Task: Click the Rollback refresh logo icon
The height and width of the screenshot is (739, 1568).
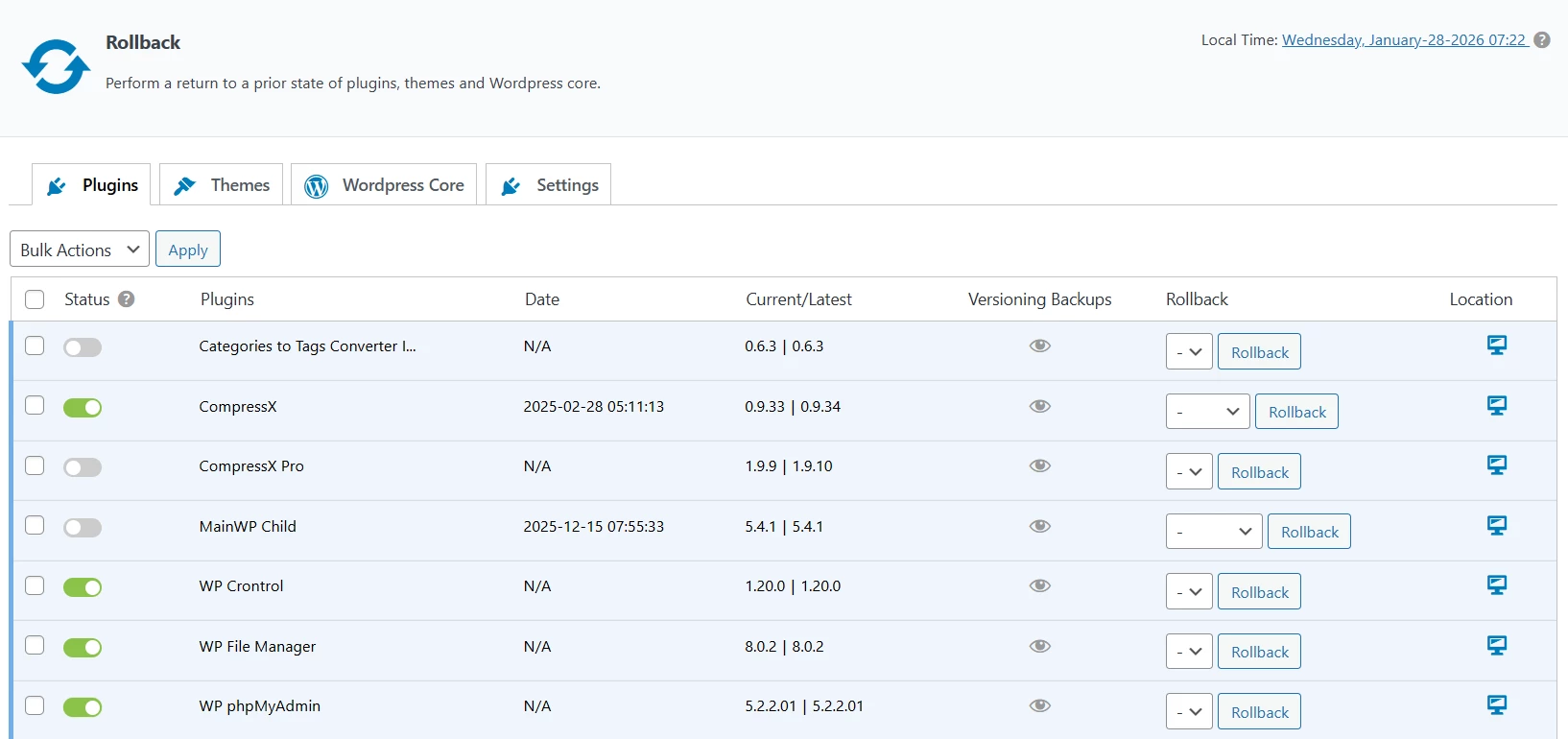Action: pos(56,66)
